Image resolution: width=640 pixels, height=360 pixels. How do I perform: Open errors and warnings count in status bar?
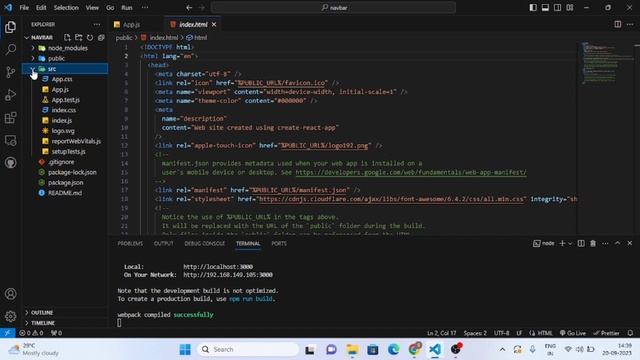[x=31, y=333]
